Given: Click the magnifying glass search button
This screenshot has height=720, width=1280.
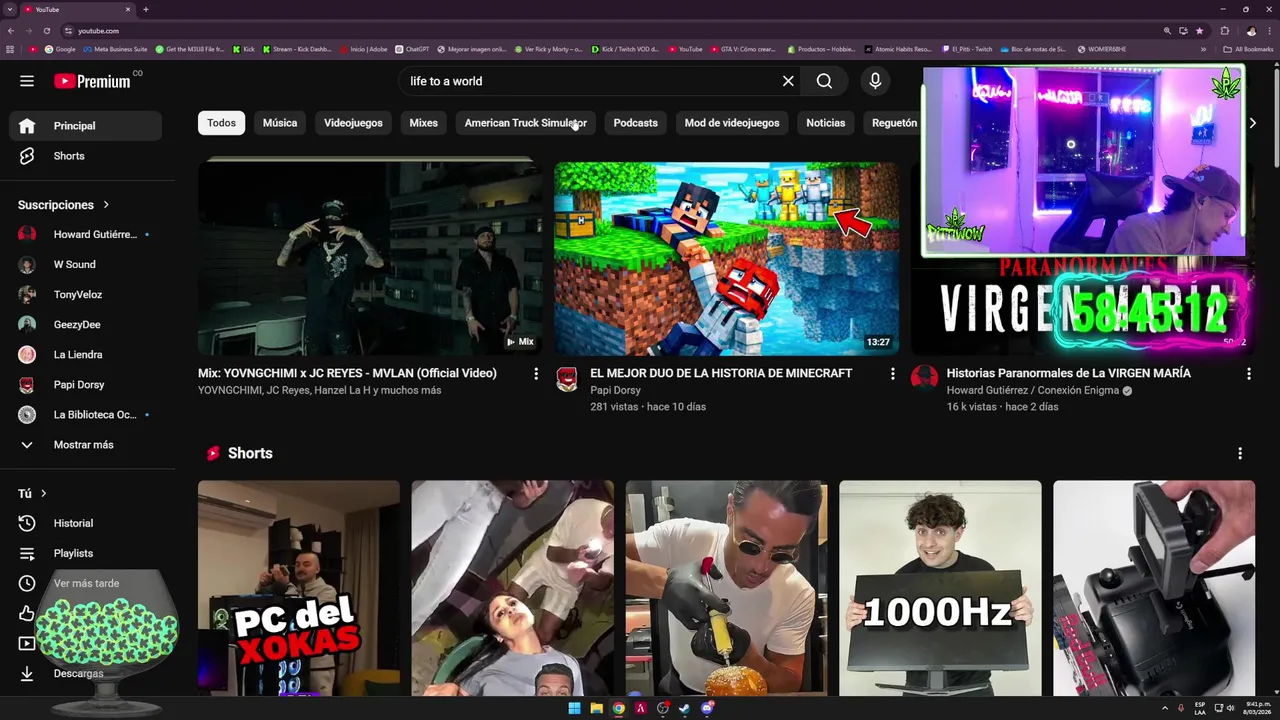Looking at the screenshot, I should (x=824, y=81).
